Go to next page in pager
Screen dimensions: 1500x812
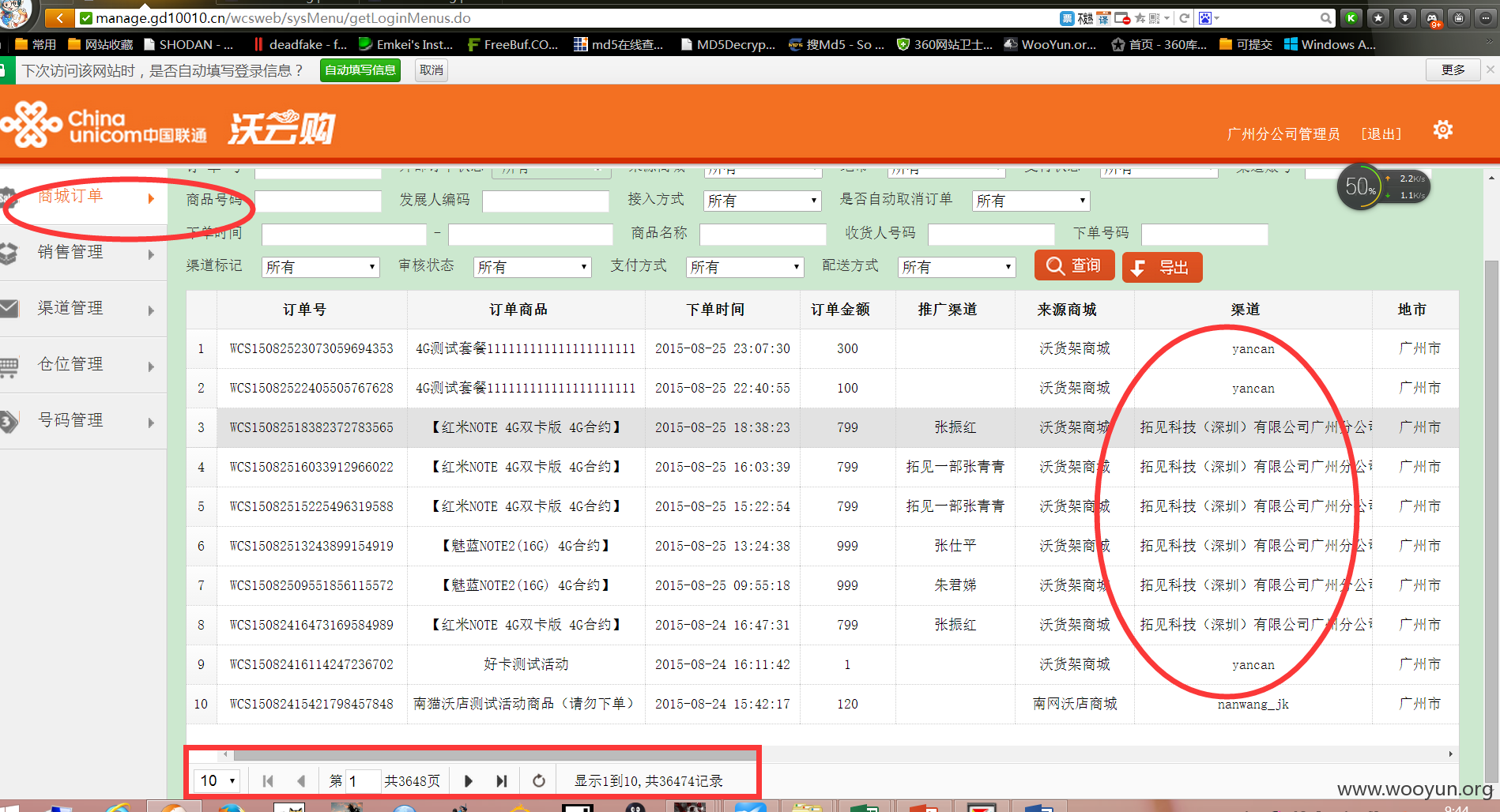click(468, 781)
